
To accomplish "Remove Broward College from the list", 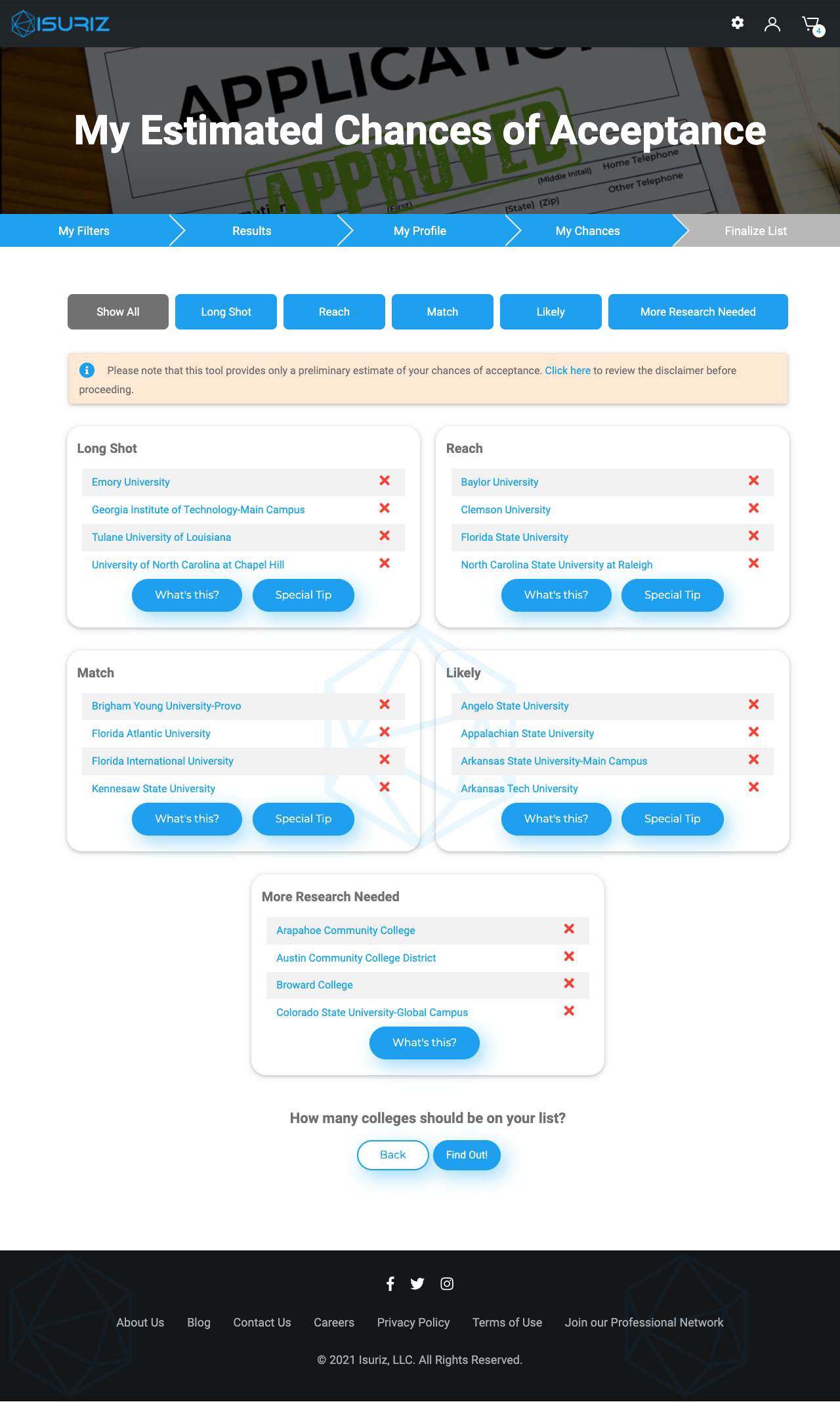I will [569, 983].
